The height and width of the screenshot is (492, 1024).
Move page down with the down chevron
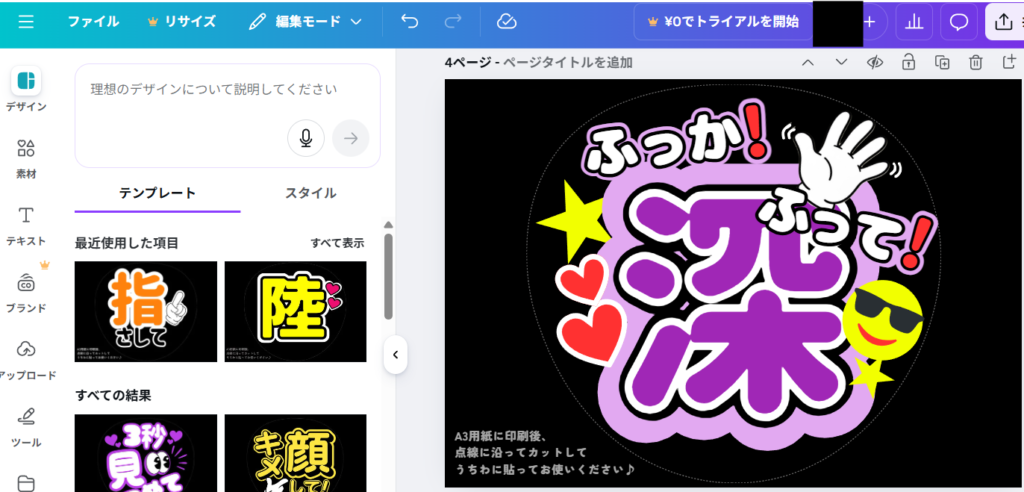point(841,62)
